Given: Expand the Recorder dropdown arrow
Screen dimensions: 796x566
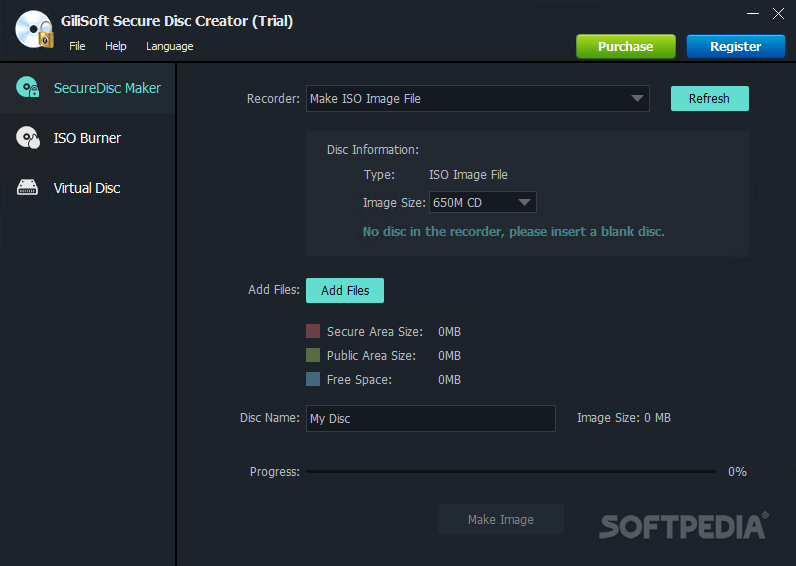Looking at the screenshot, I should pyautogui.click(x=637, y=98).
